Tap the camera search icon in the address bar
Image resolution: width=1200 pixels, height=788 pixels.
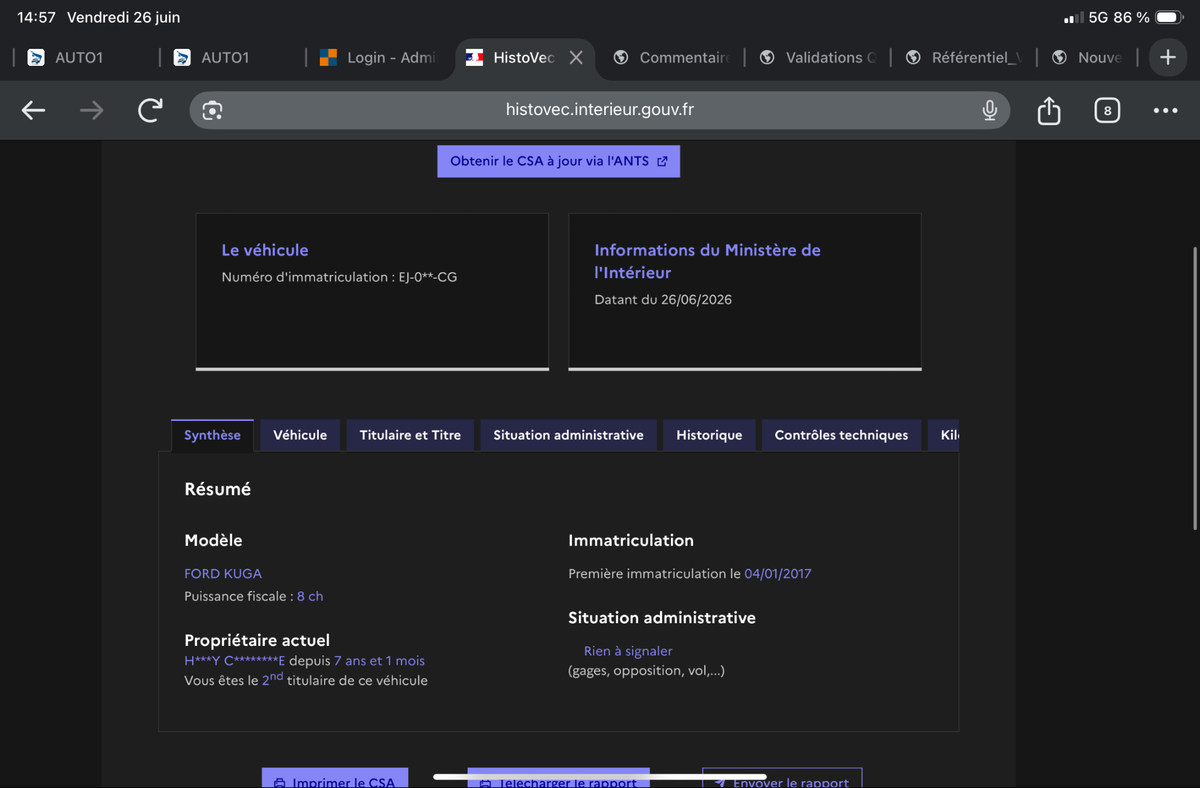212,110
